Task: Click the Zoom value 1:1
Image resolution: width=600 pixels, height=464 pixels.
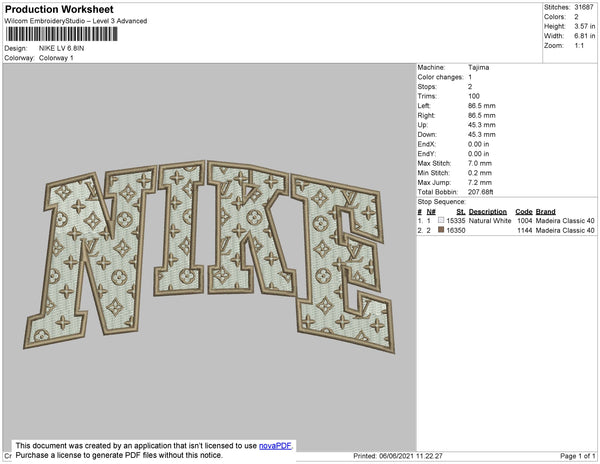Action: point(579,46)
